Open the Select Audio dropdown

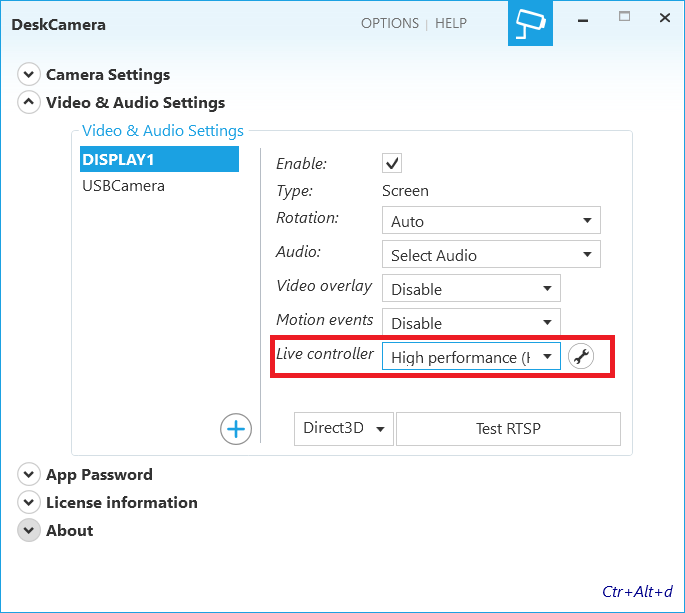(490, 255)
